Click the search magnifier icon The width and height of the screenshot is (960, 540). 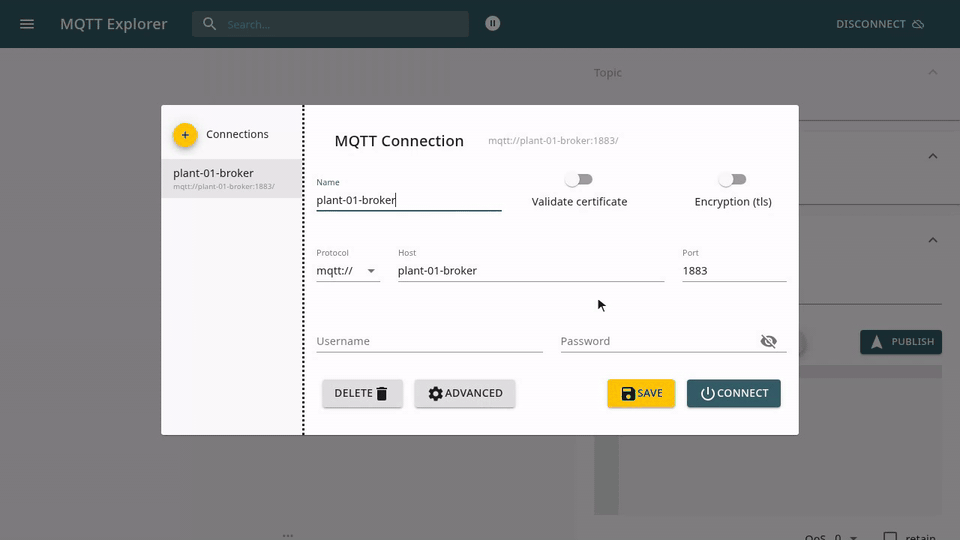[209, 24]
